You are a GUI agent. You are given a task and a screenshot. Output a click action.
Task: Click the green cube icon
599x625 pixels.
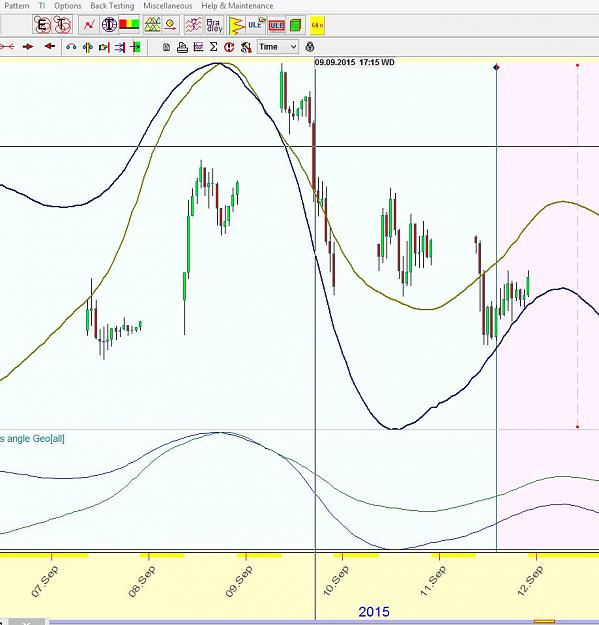(x=295, y=26)
